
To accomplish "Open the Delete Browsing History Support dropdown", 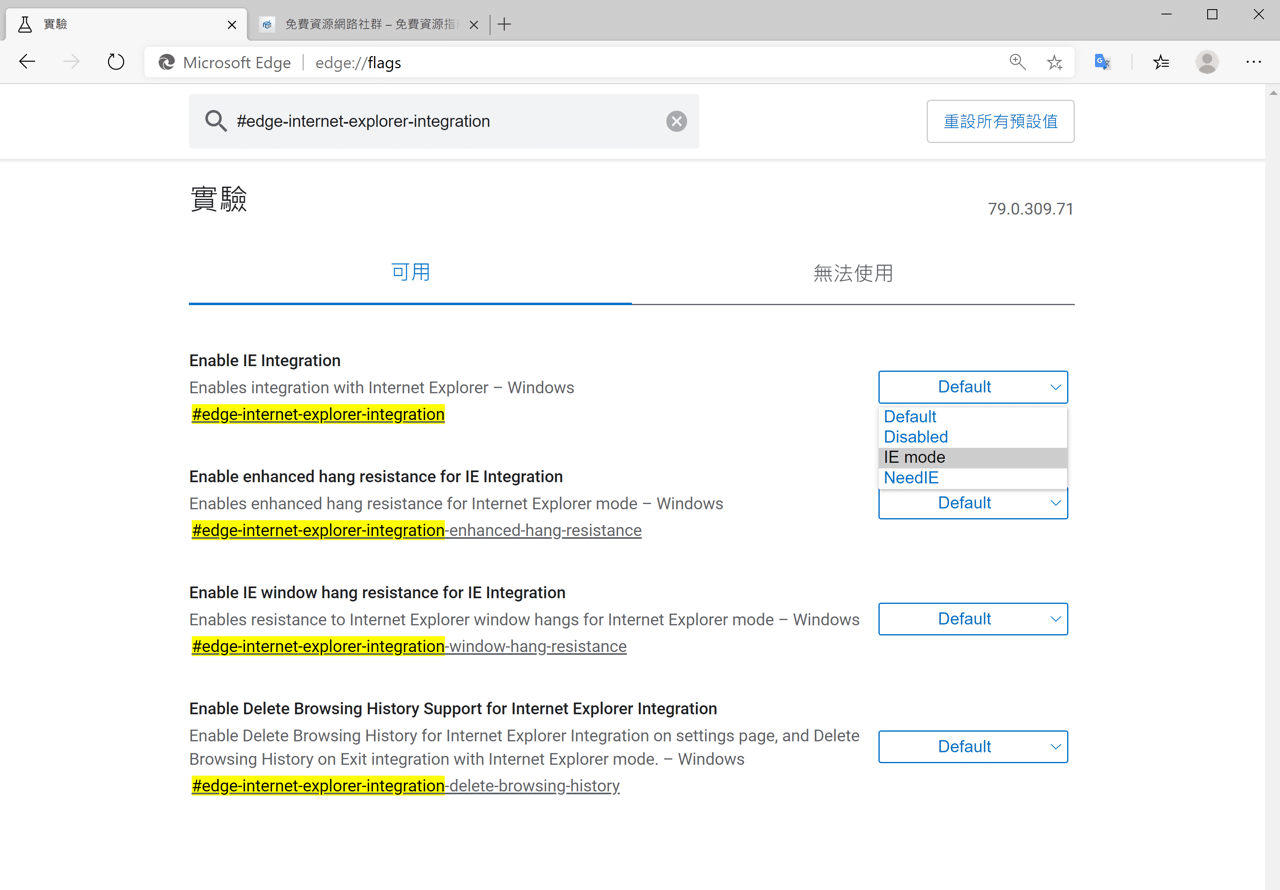I will pyautogui.click(x=973, y=747).
